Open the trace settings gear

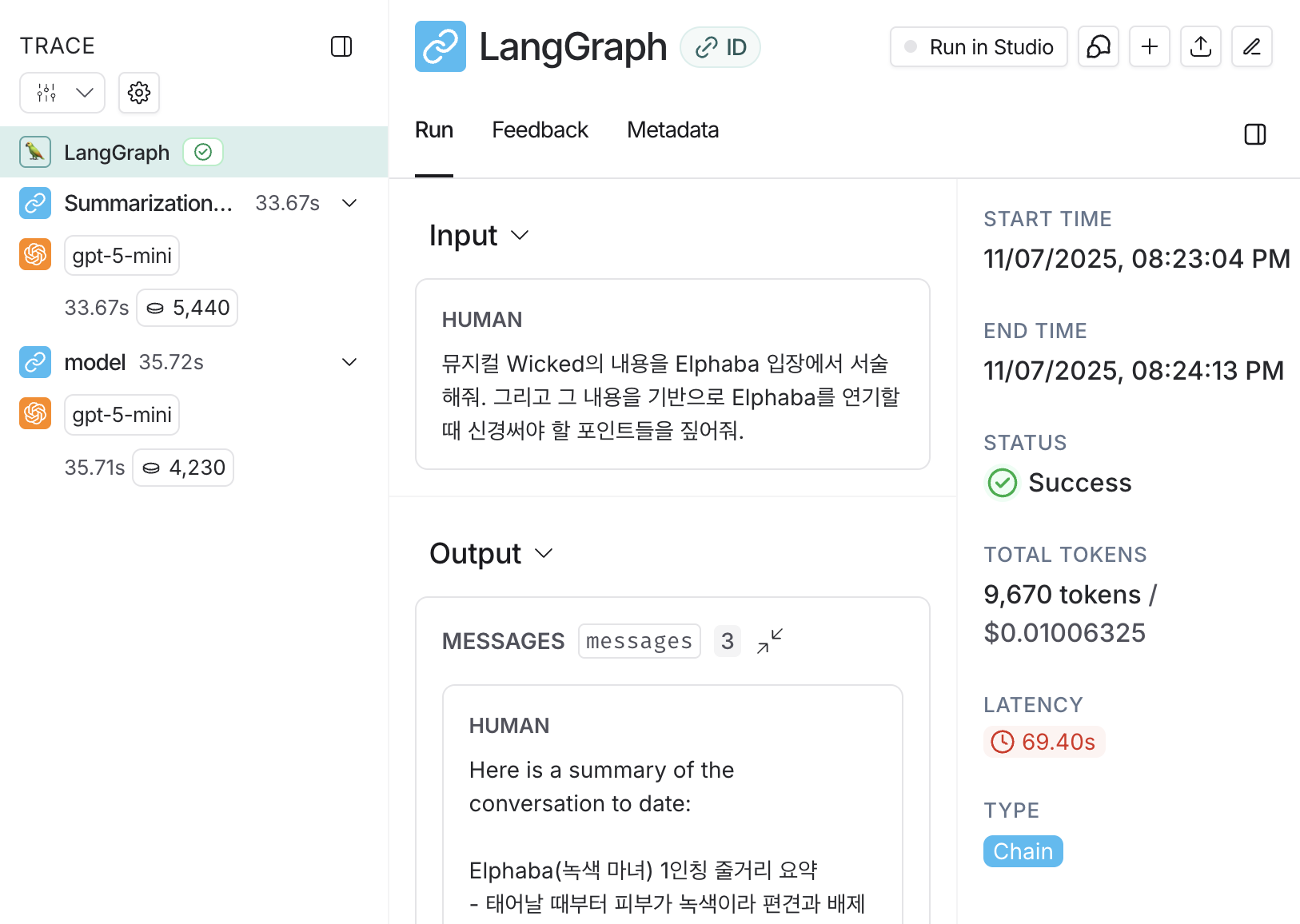click(139, 93)
